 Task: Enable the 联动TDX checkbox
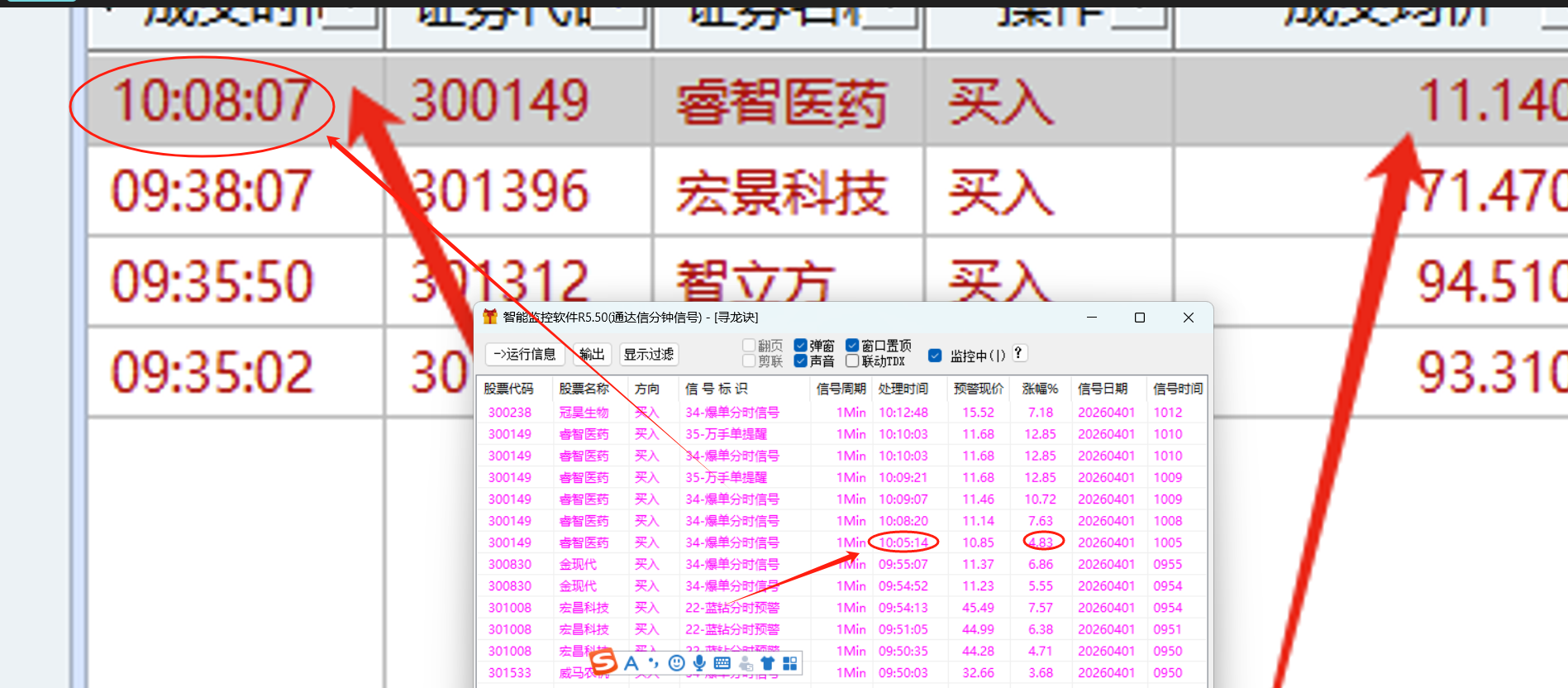(x=852, y=361)
